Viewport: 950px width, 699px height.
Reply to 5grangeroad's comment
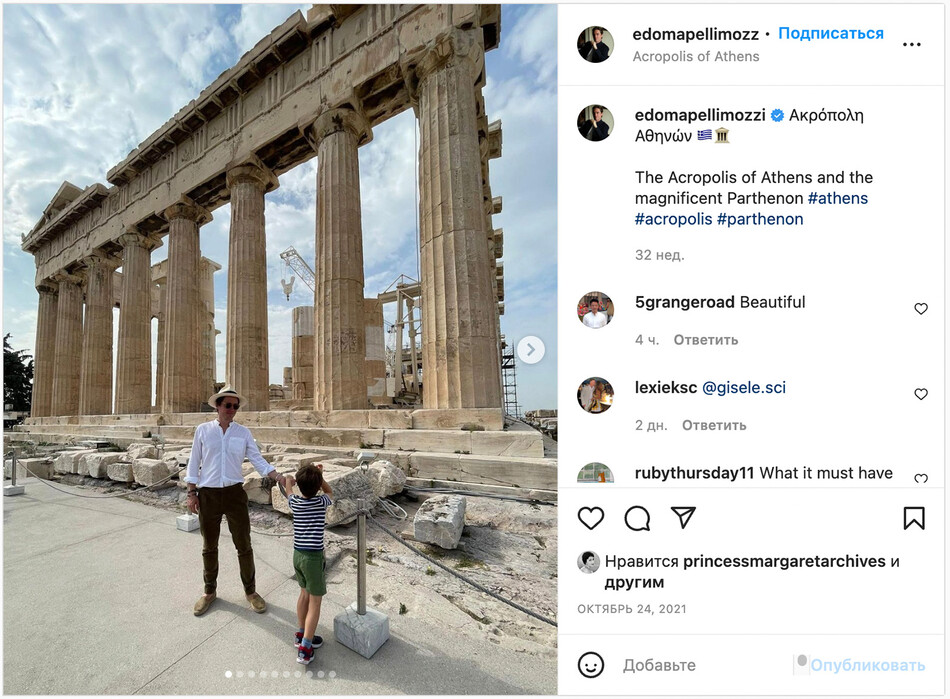tap(705, 340)
